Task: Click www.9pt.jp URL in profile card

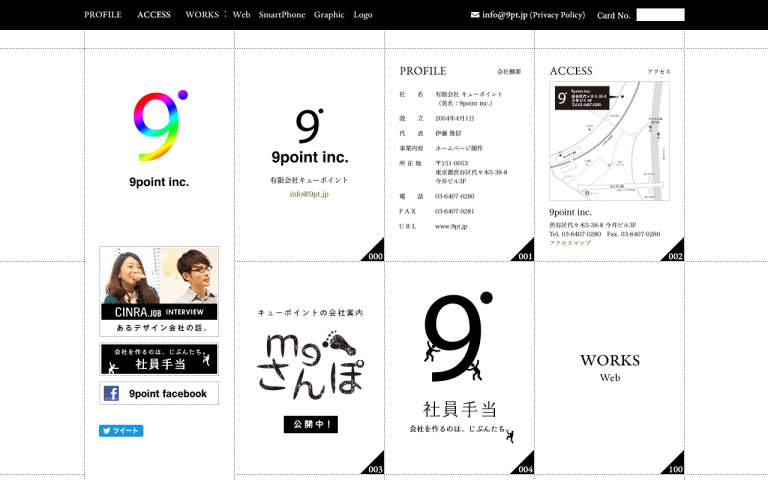Action: pyautogui.click(x=451, y=226)
